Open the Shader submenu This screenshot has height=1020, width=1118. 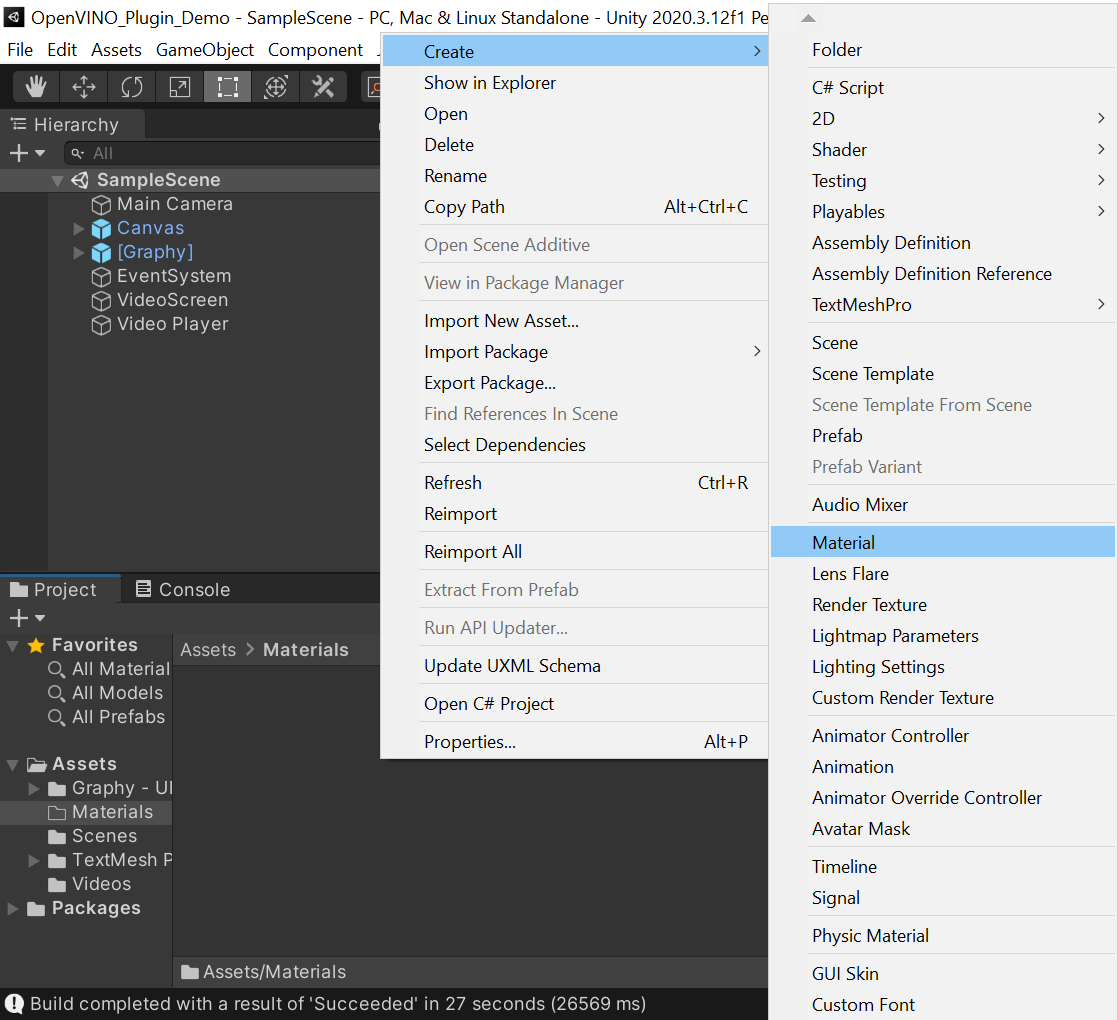click(943, 150)
